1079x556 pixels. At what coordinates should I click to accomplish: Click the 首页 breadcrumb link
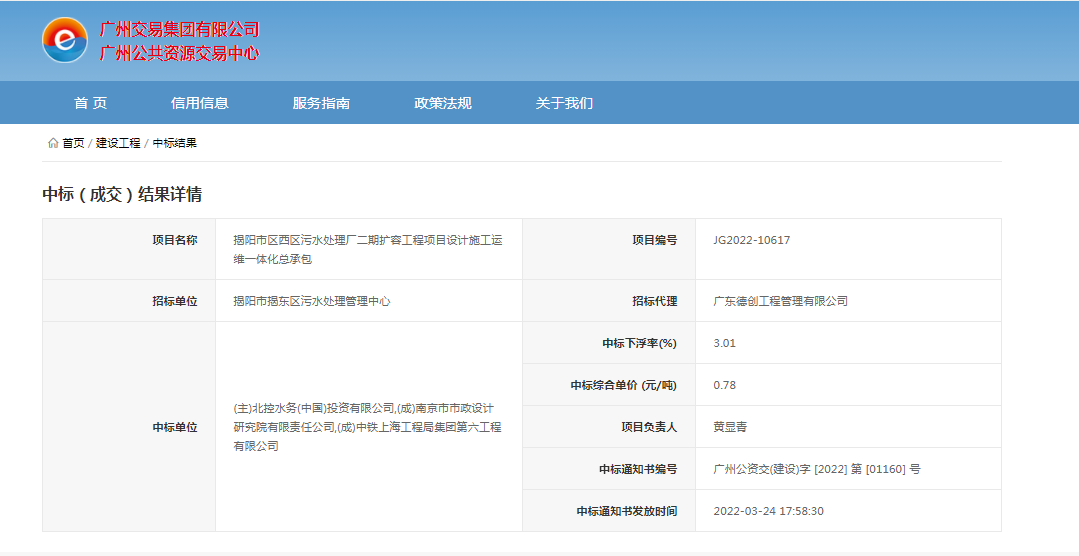tap(73, 143)
